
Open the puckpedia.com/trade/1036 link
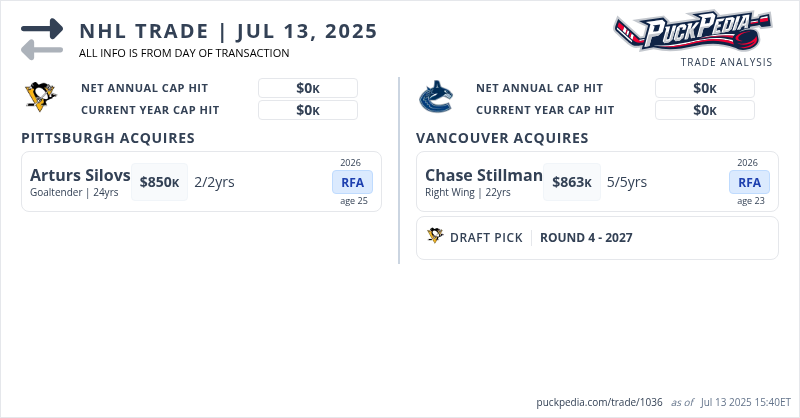(599, 402)
